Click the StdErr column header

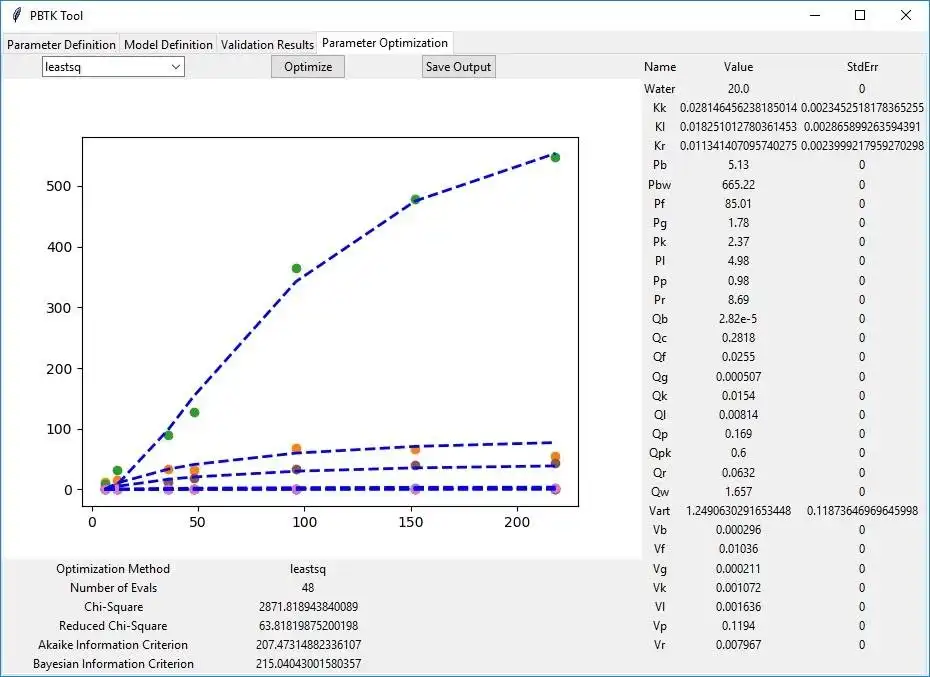pos(862,67)
